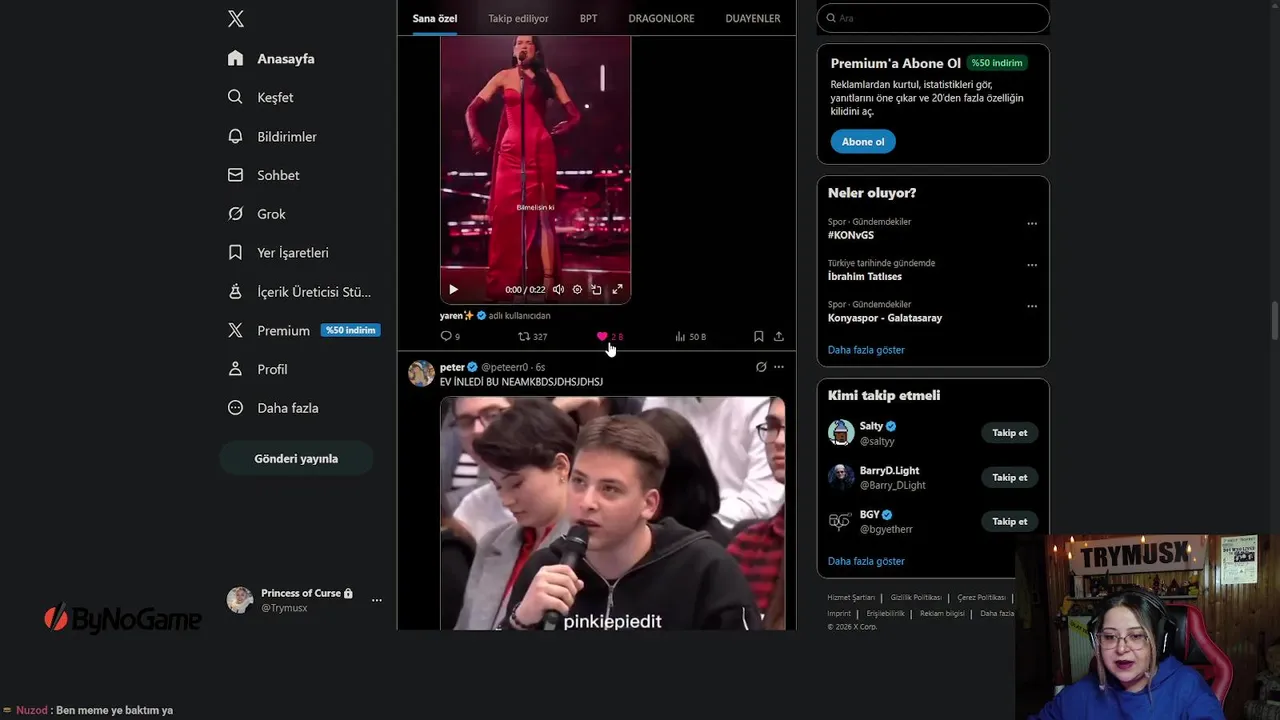Reply to yaren's video post
The width and height of the screenshot is (1280, 720).
coord(450,337)
